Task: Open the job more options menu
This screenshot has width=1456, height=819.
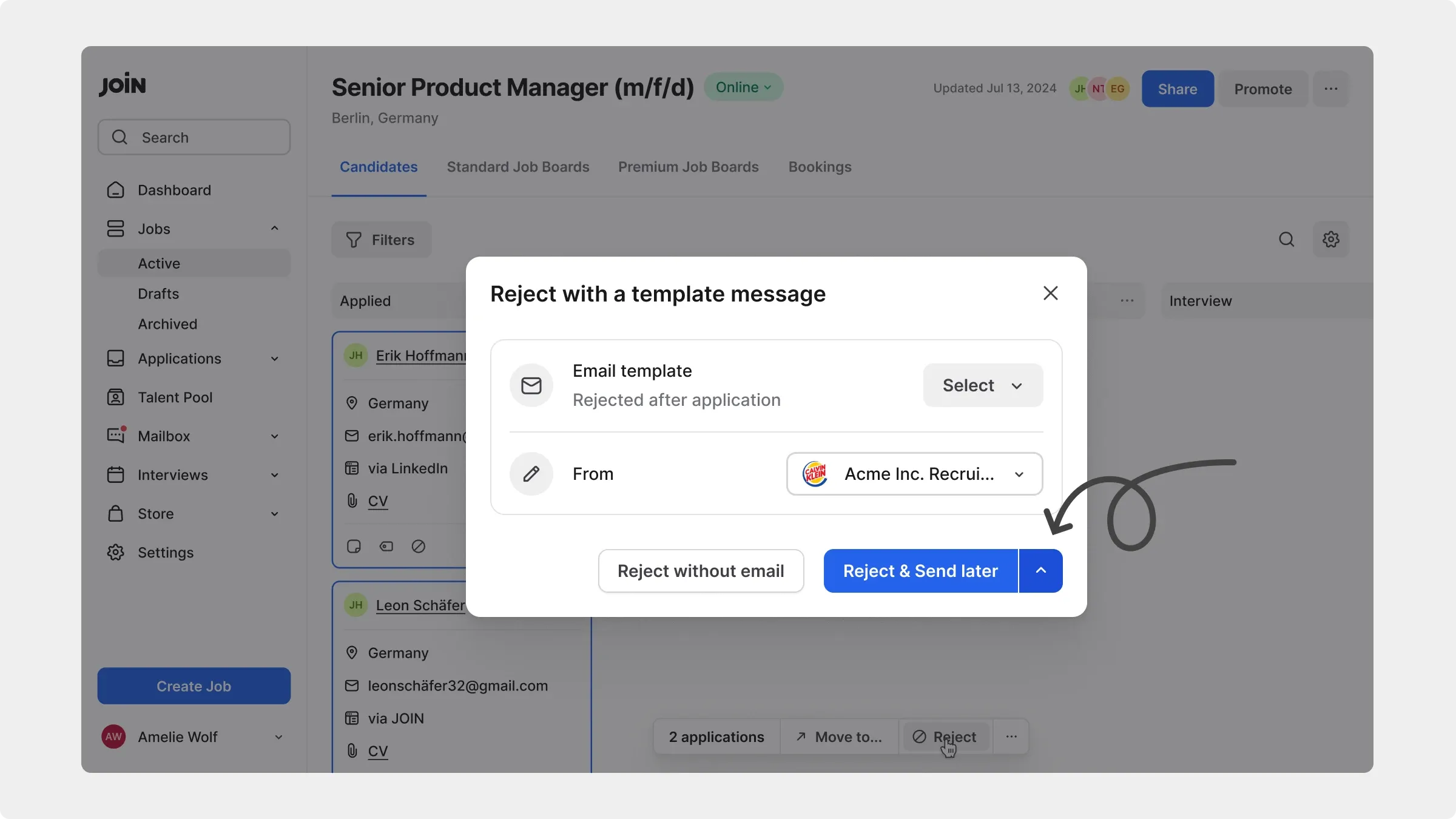Action: tap(1331, 89)
